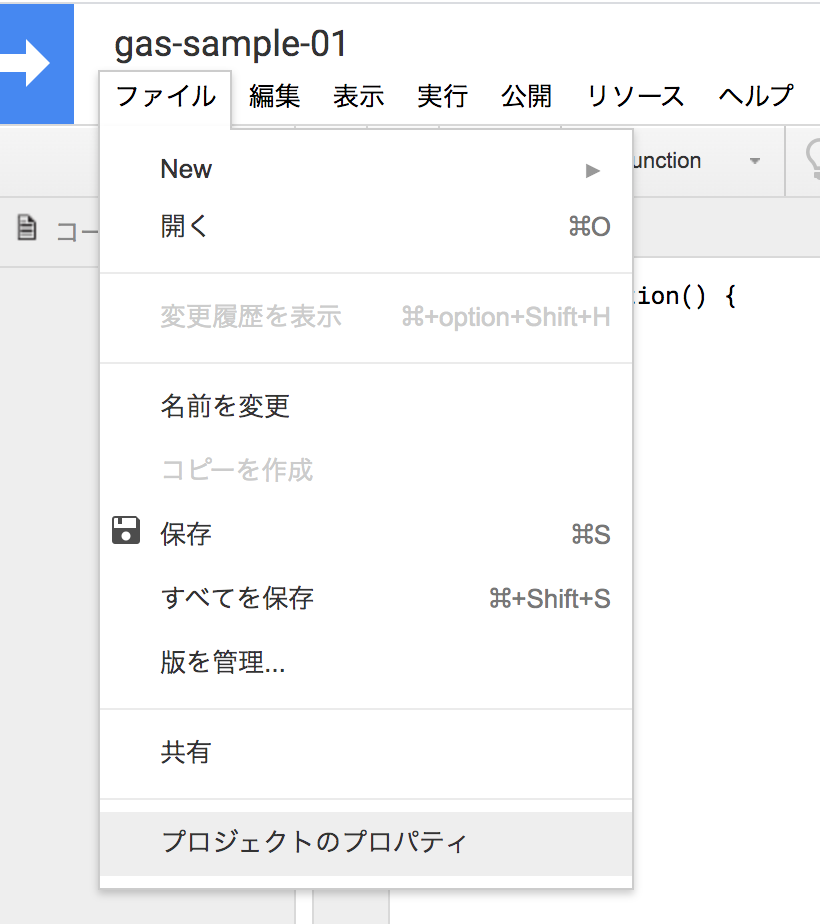Viewport: 820px width, 924px height.
Task: Open the リソース menu
Action: pos(634,96)
